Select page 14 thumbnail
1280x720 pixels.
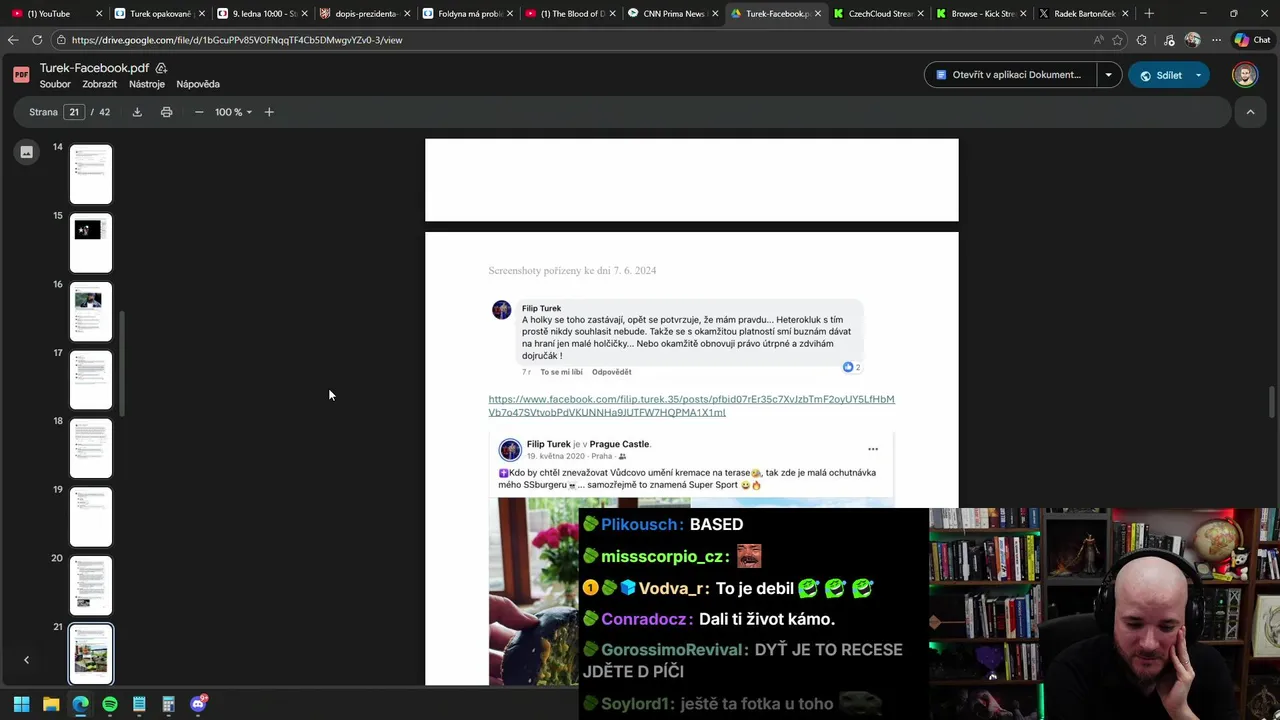point(91,174)
